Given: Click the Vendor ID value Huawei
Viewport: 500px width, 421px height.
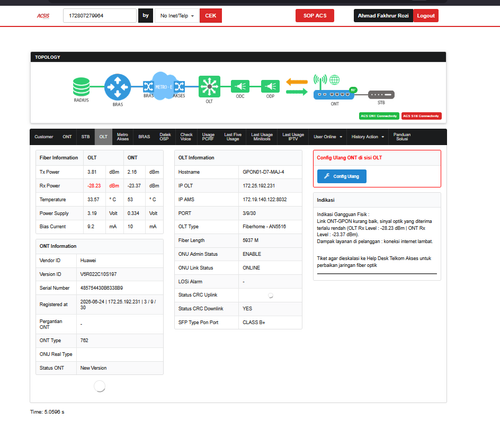Looking at the screenshot, I should click(88, 261).
